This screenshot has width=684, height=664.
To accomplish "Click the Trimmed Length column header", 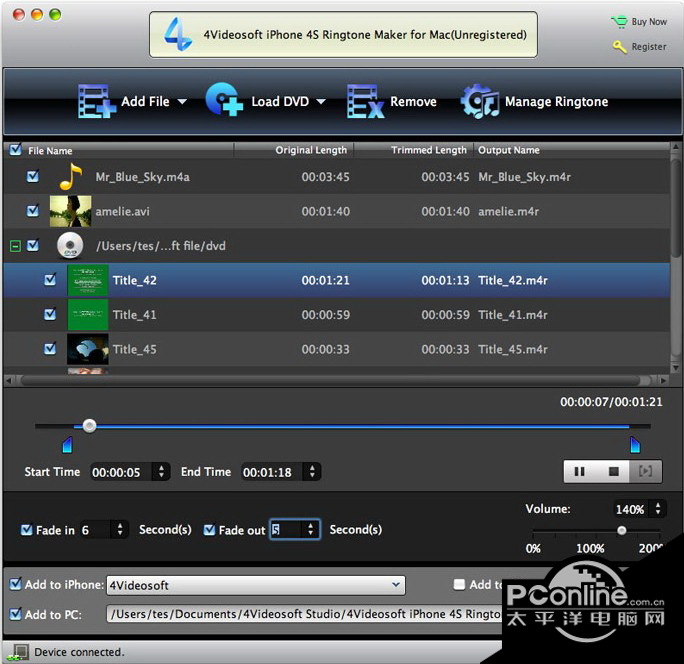I will 429,150.
